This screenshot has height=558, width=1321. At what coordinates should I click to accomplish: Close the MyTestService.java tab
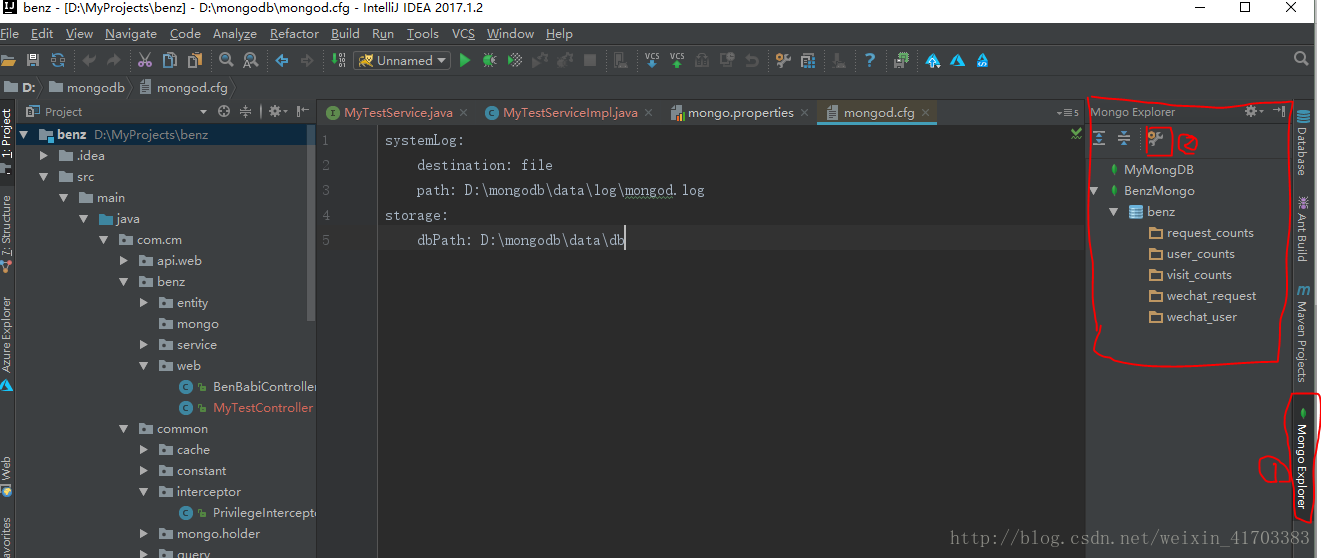pos(465,113)
